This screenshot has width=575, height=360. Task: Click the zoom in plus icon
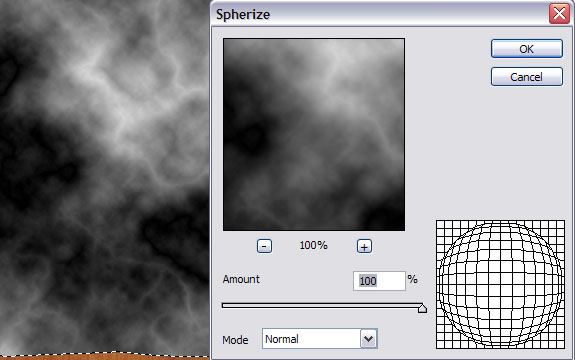[x=364, y=246]
